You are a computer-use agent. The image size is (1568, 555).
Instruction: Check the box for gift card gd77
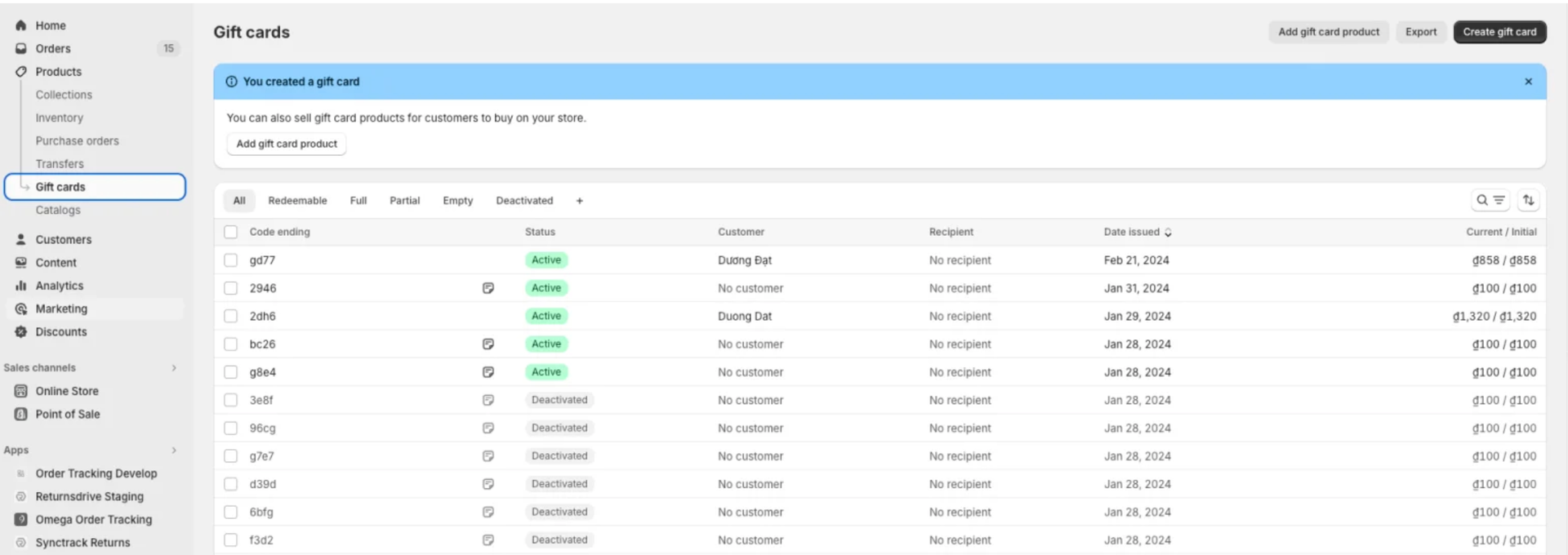[x=231, y=260]
